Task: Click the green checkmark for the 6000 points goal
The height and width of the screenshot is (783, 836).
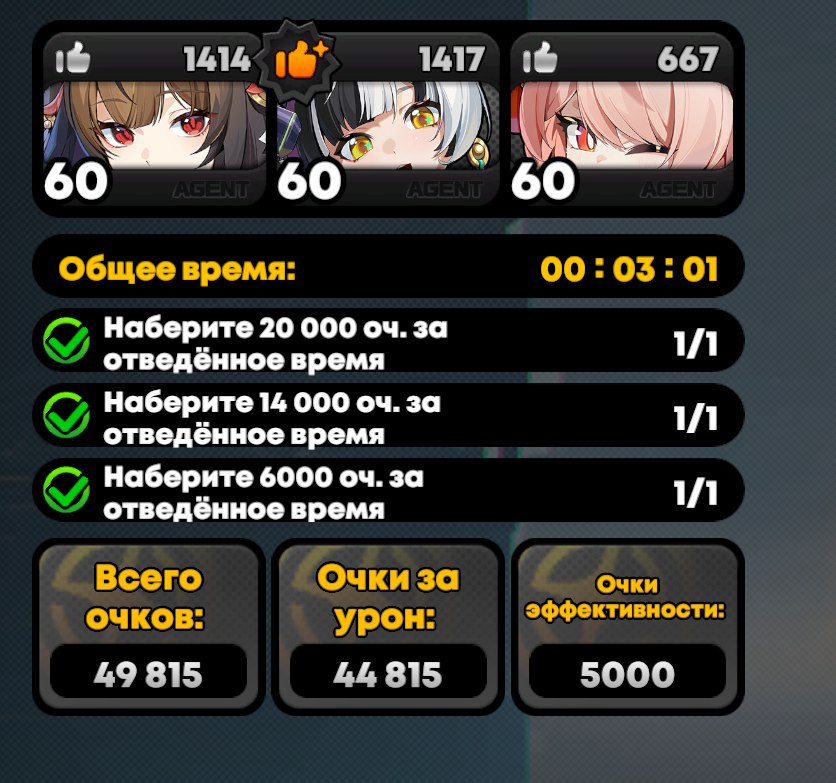Action: tap(67, 490)
